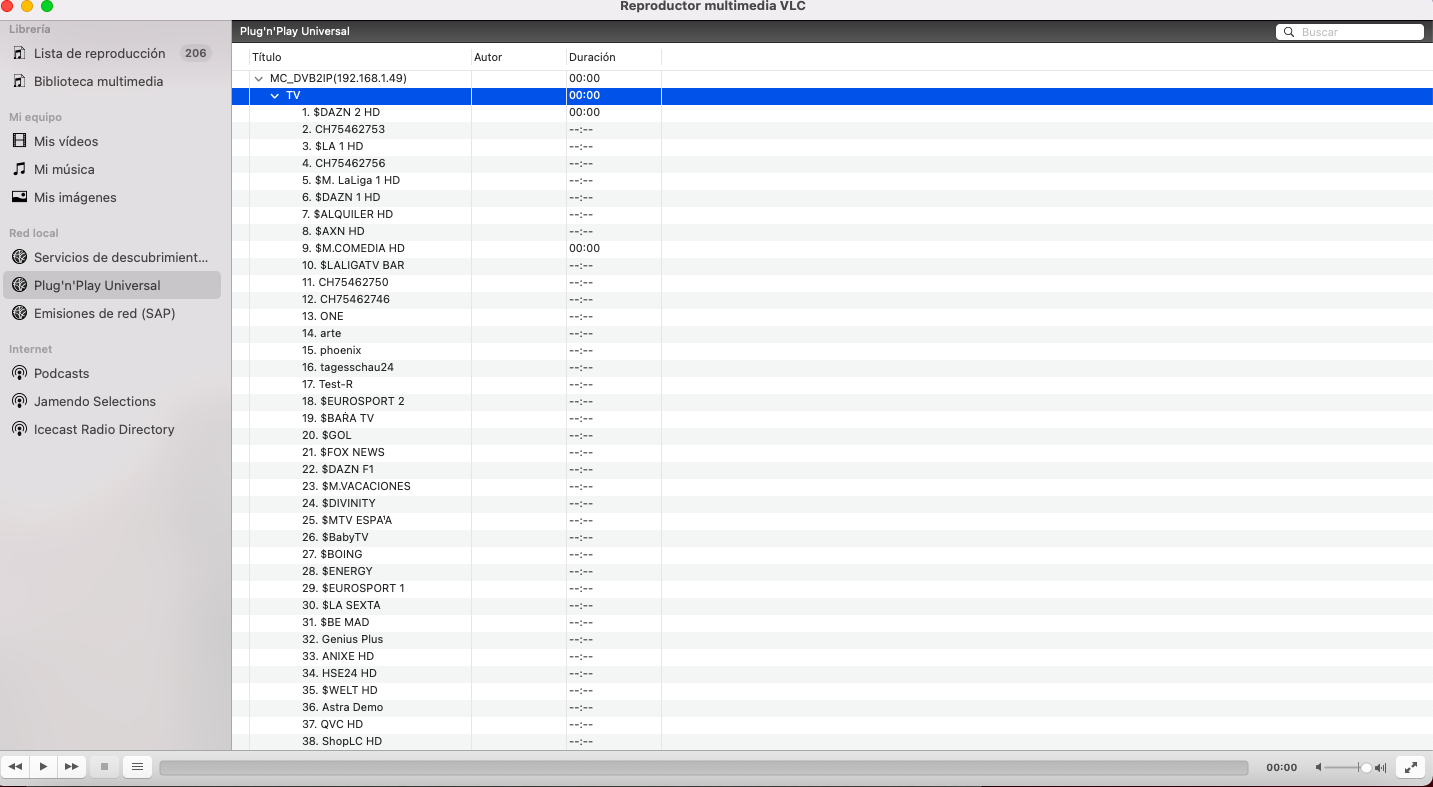Click the Podcasts icon in sidebar

coord(19,373)
